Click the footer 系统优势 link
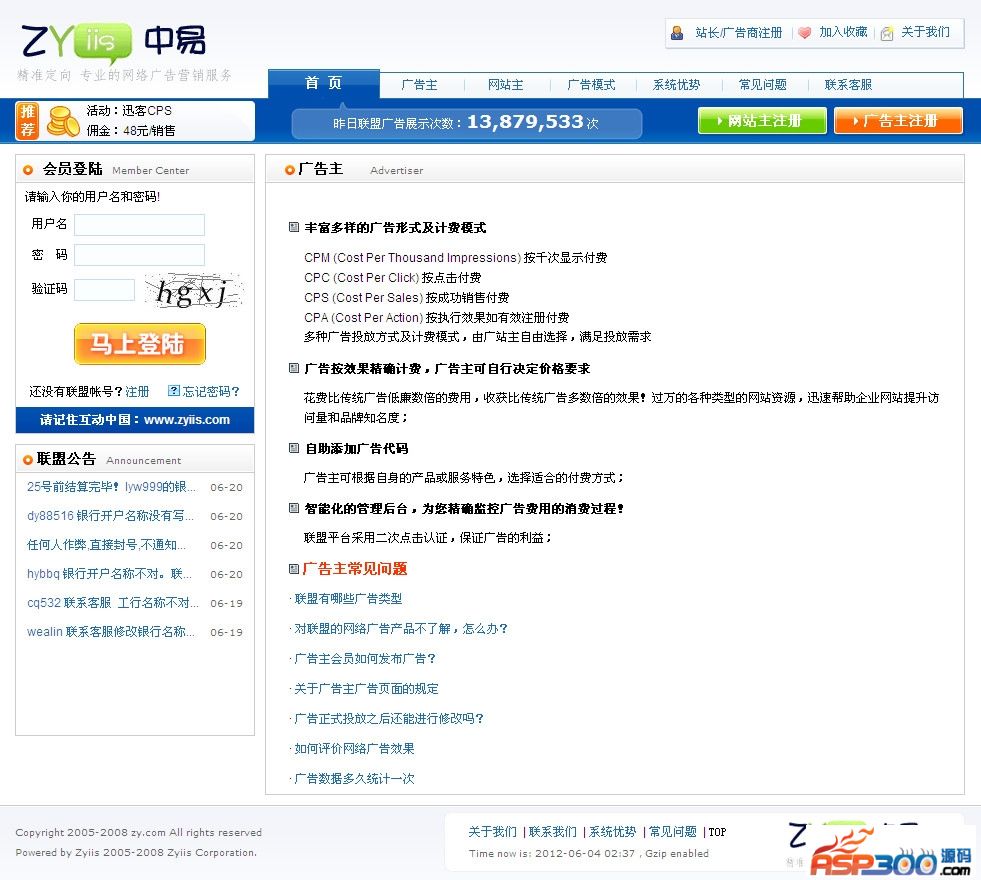 pos(612,832)
